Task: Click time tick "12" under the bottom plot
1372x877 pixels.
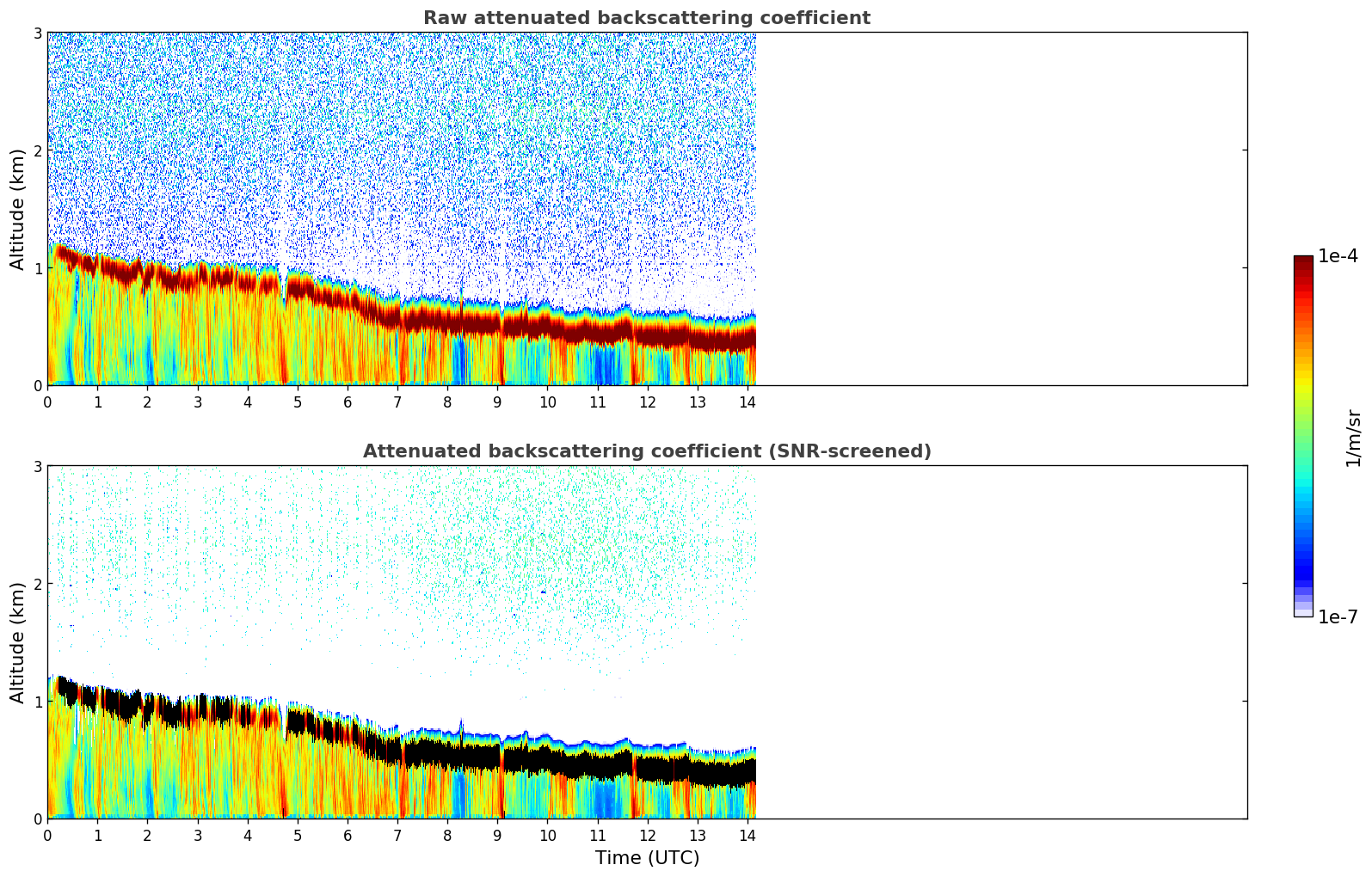Action: pos(648,835)
